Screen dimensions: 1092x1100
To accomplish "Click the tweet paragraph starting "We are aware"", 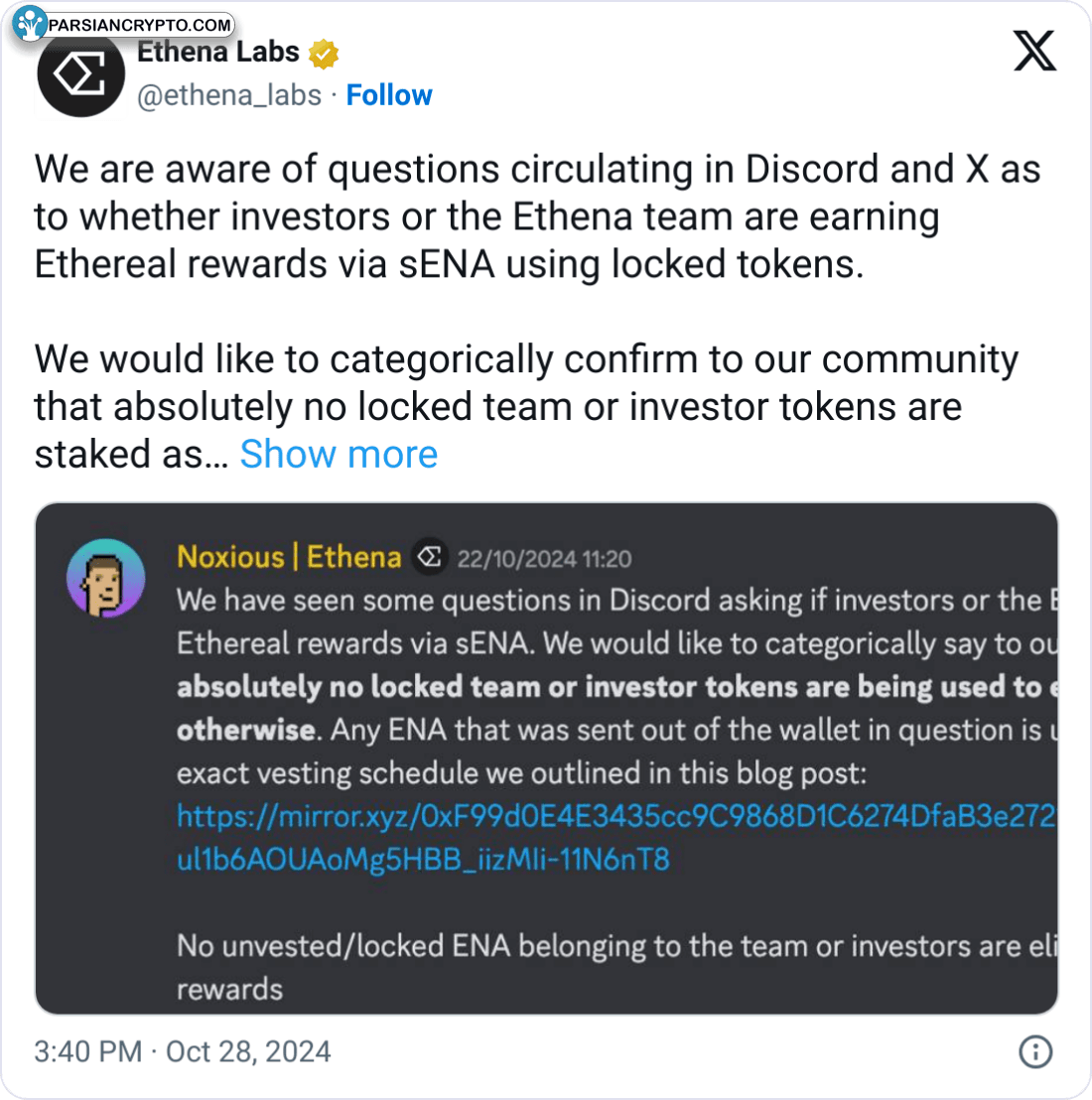I will coord(536,216).
